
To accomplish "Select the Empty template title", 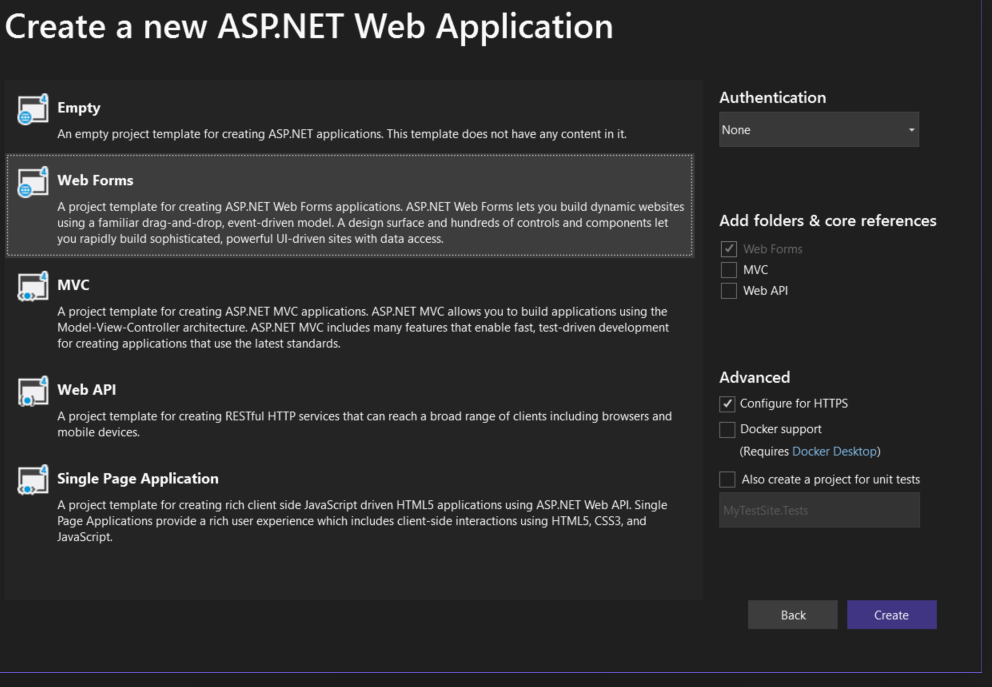I will pyautogui.click(x=78, y=108).
